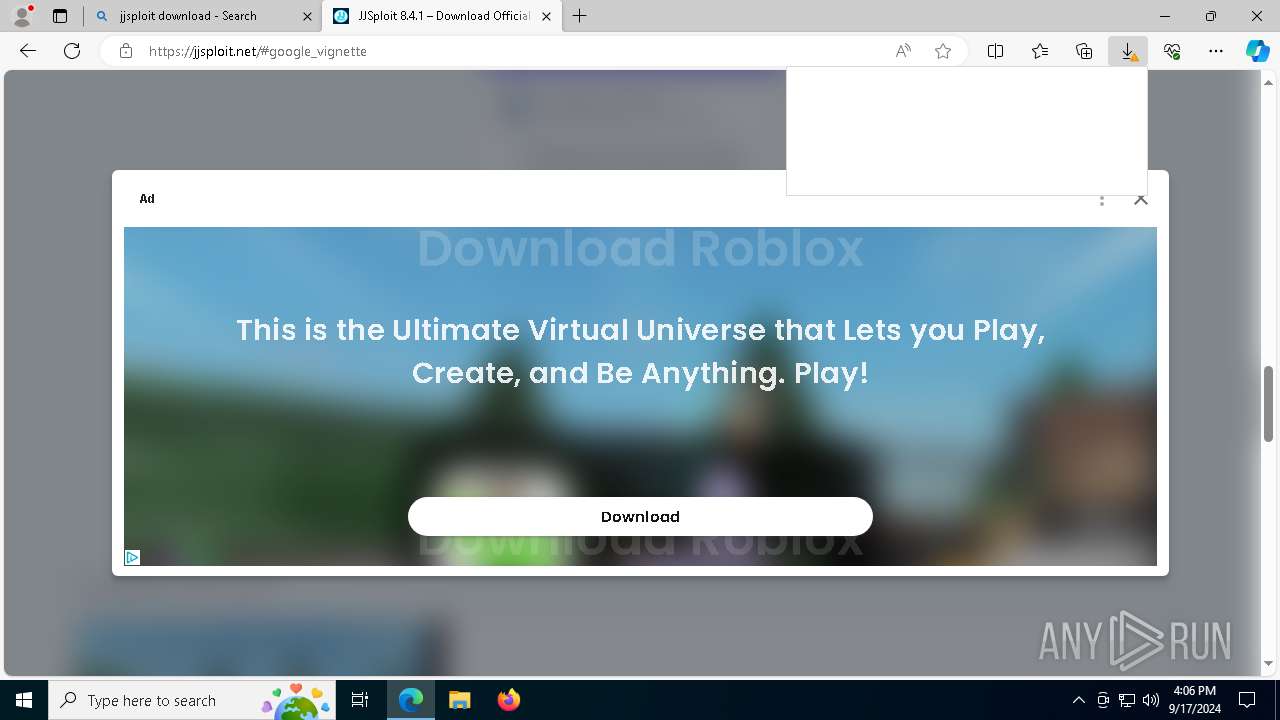1280x720 pixels.
Task: Click the Download button in ad
Action: click(x=640, y=516)
